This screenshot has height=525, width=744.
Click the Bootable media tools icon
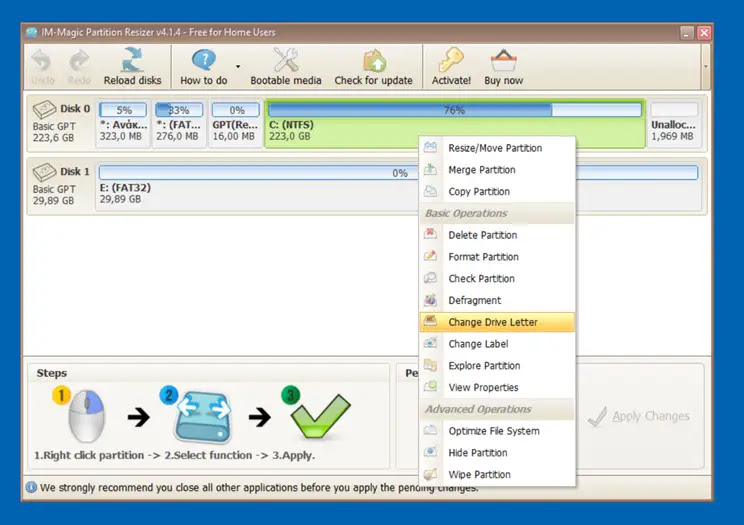point(286,60)
